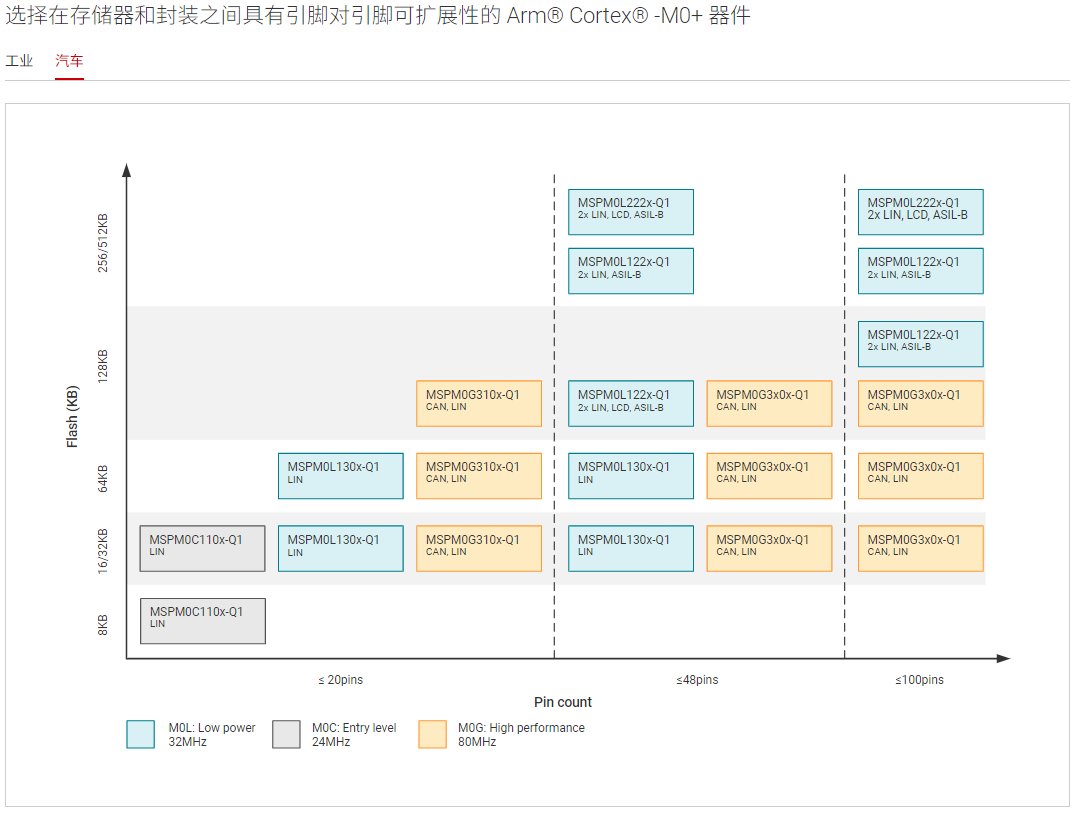This screenshot has width=1076, height=813.
Task: Open MSPM0G310x-Q1 box in the 64KB row
Action: [x=479, y=475]
